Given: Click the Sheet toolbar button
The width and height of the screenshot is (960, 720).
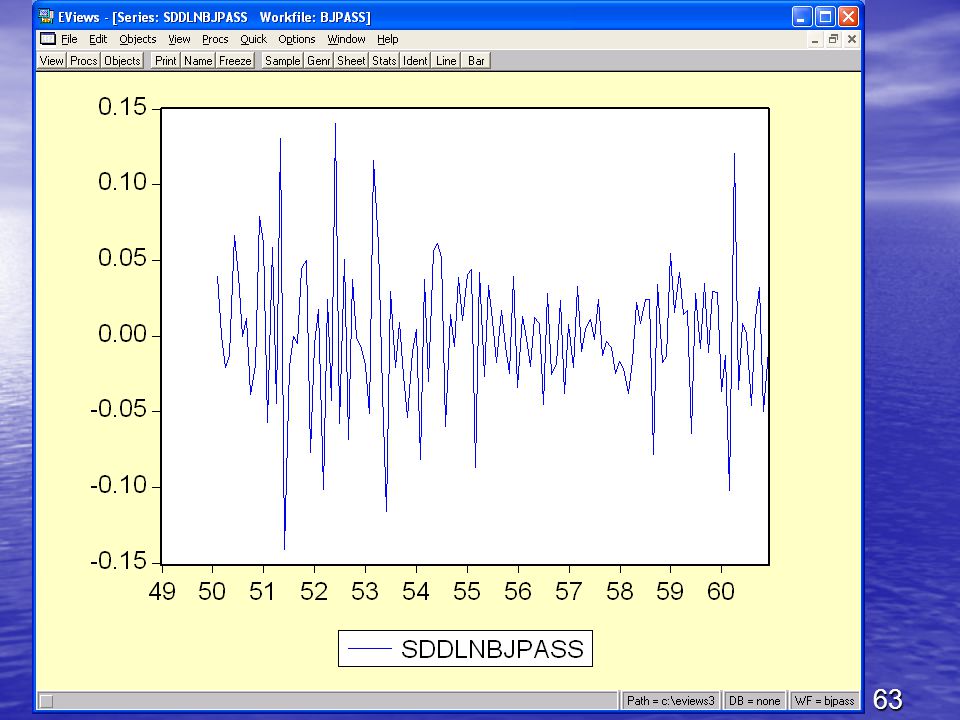Looking at the screenshot, I should 351,61.
